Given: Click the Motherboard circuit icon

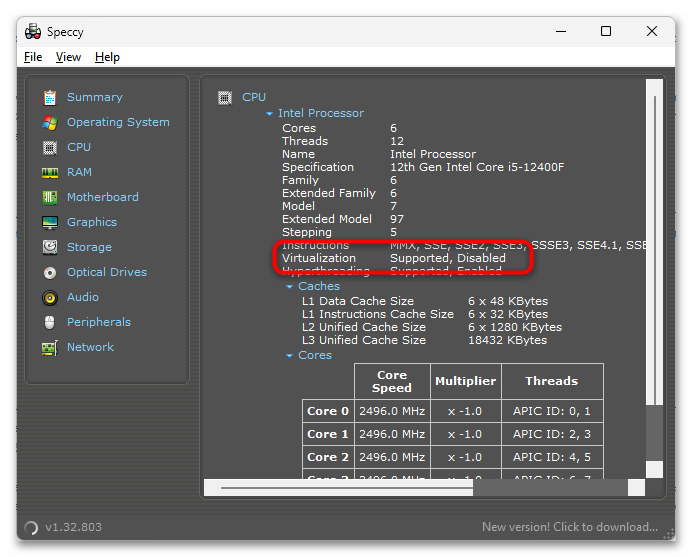Looking at the screenshot, I should click(50, 197).
